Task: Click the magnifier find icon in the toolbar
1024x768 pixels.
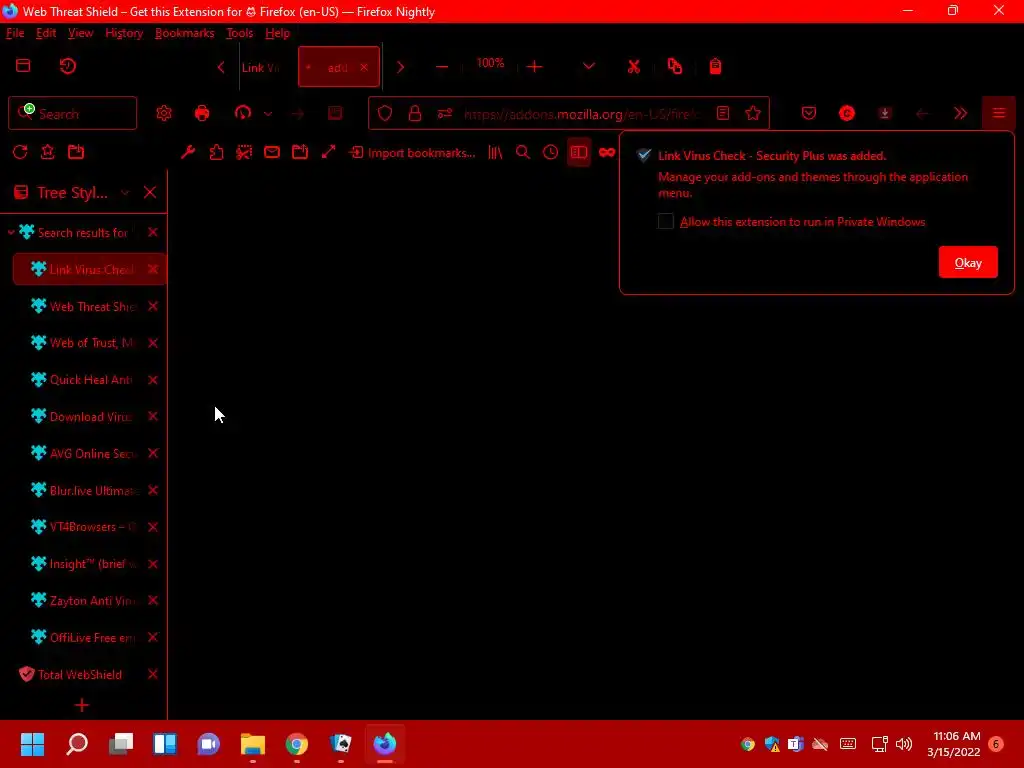Action: 522,152
